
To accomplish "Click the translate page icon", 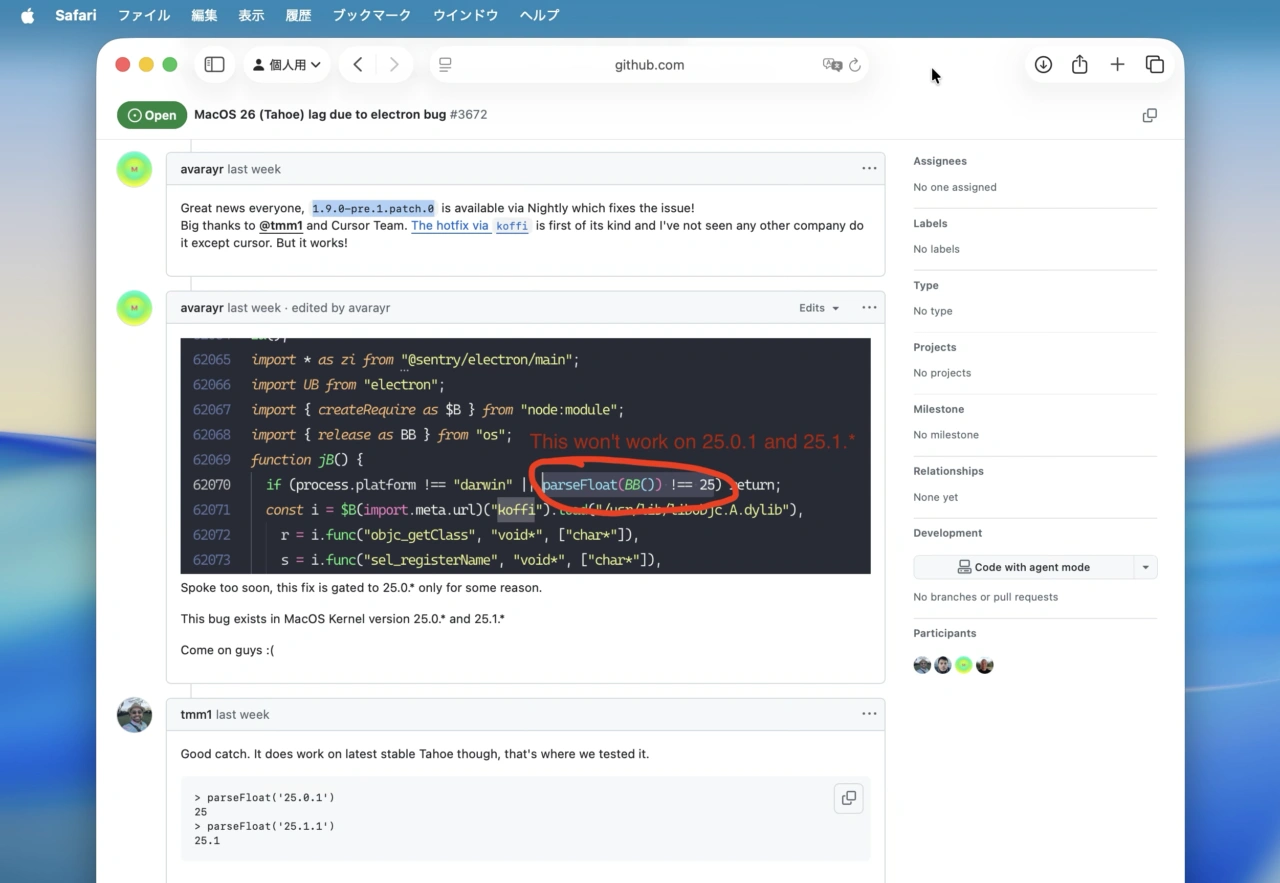I will [x=831, y=65].
